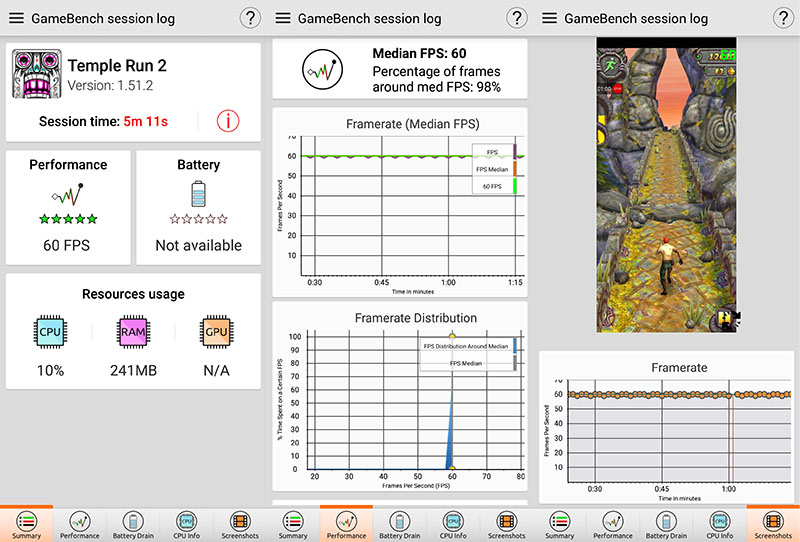Tap help question mark in right panel
This screenshot has width=800, height=542.
(x=783, y=18)
